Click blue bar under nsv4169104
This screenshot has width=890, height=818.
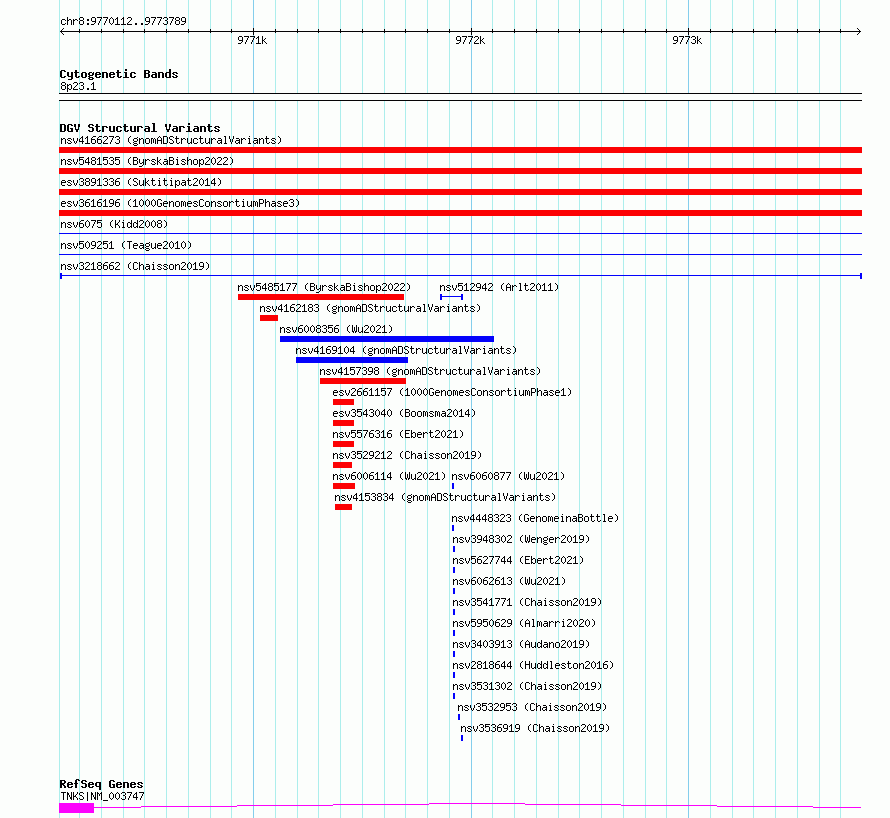click(x=352, y=360)
